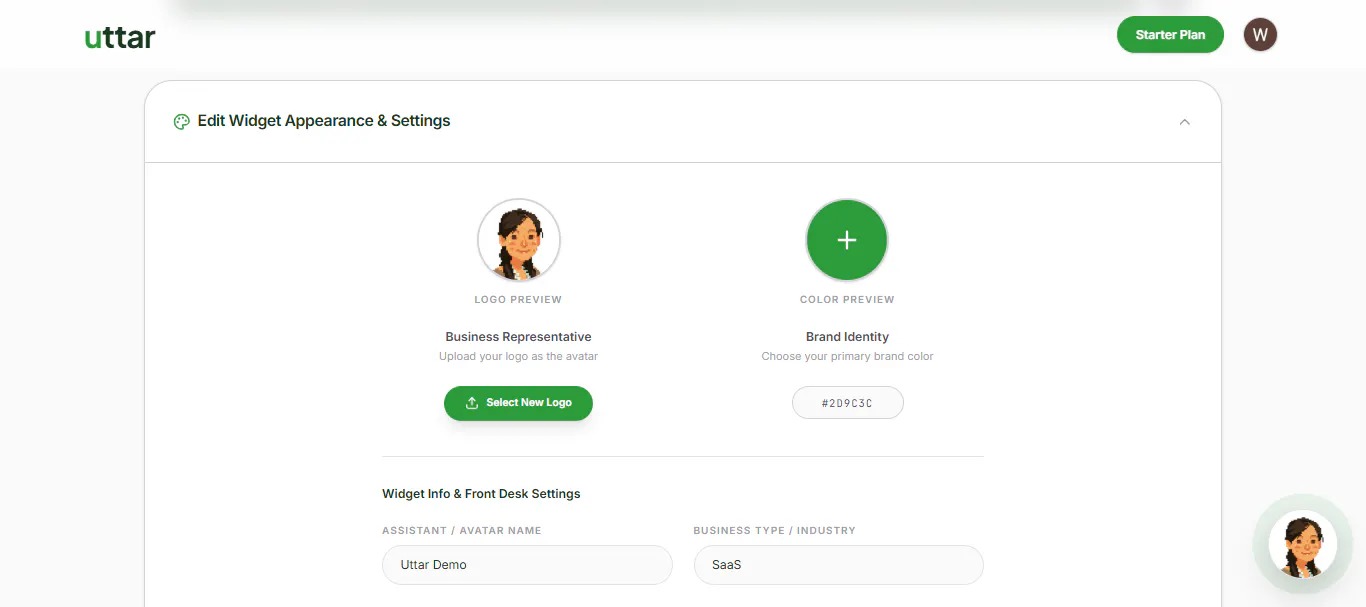Click the Widget Info & Front Desk Settings heading

481,494
